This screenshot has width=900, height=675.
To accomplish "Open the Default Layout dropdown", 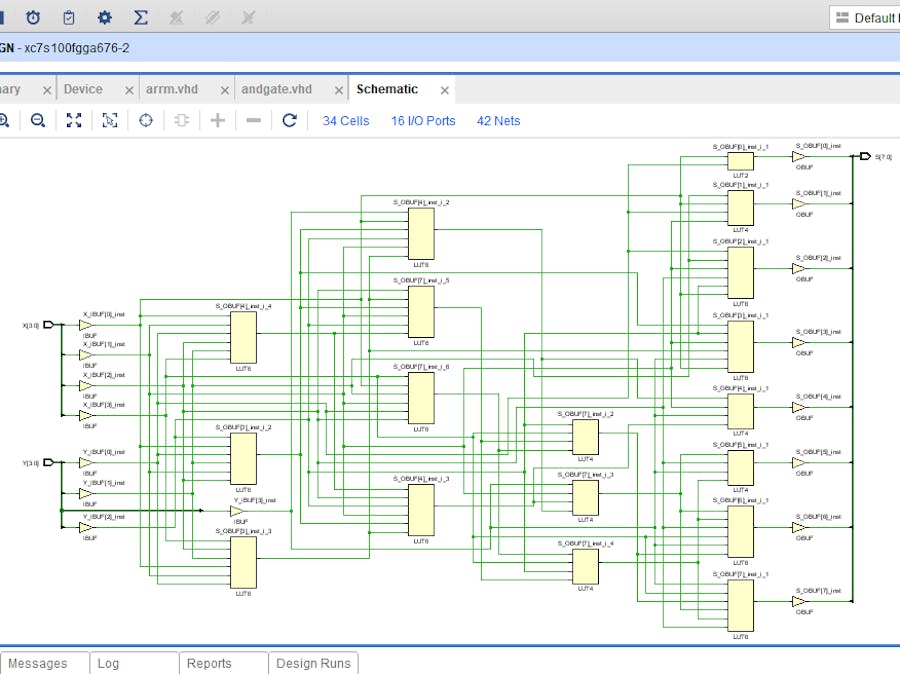I will click(x=866, y=17).
